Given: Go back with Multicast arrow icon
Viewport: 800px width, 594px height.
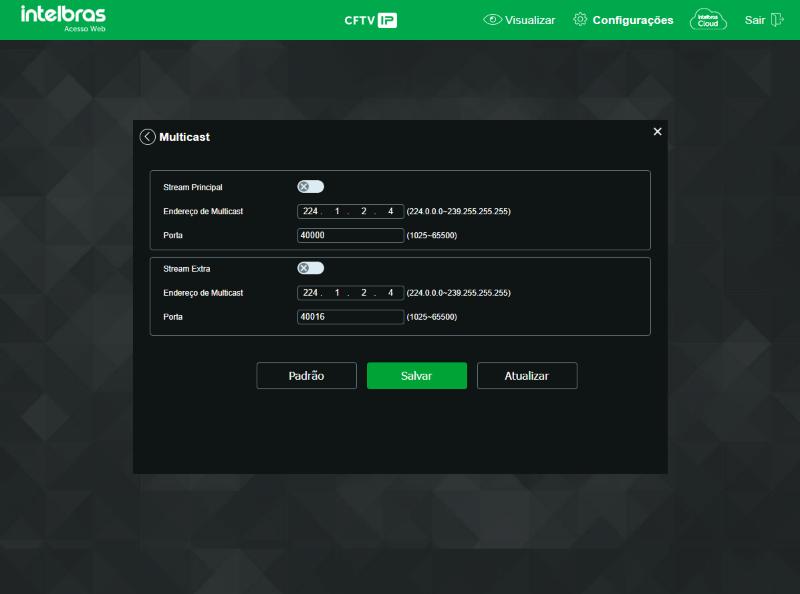Looking at the screenshot, I should [147, 137].
